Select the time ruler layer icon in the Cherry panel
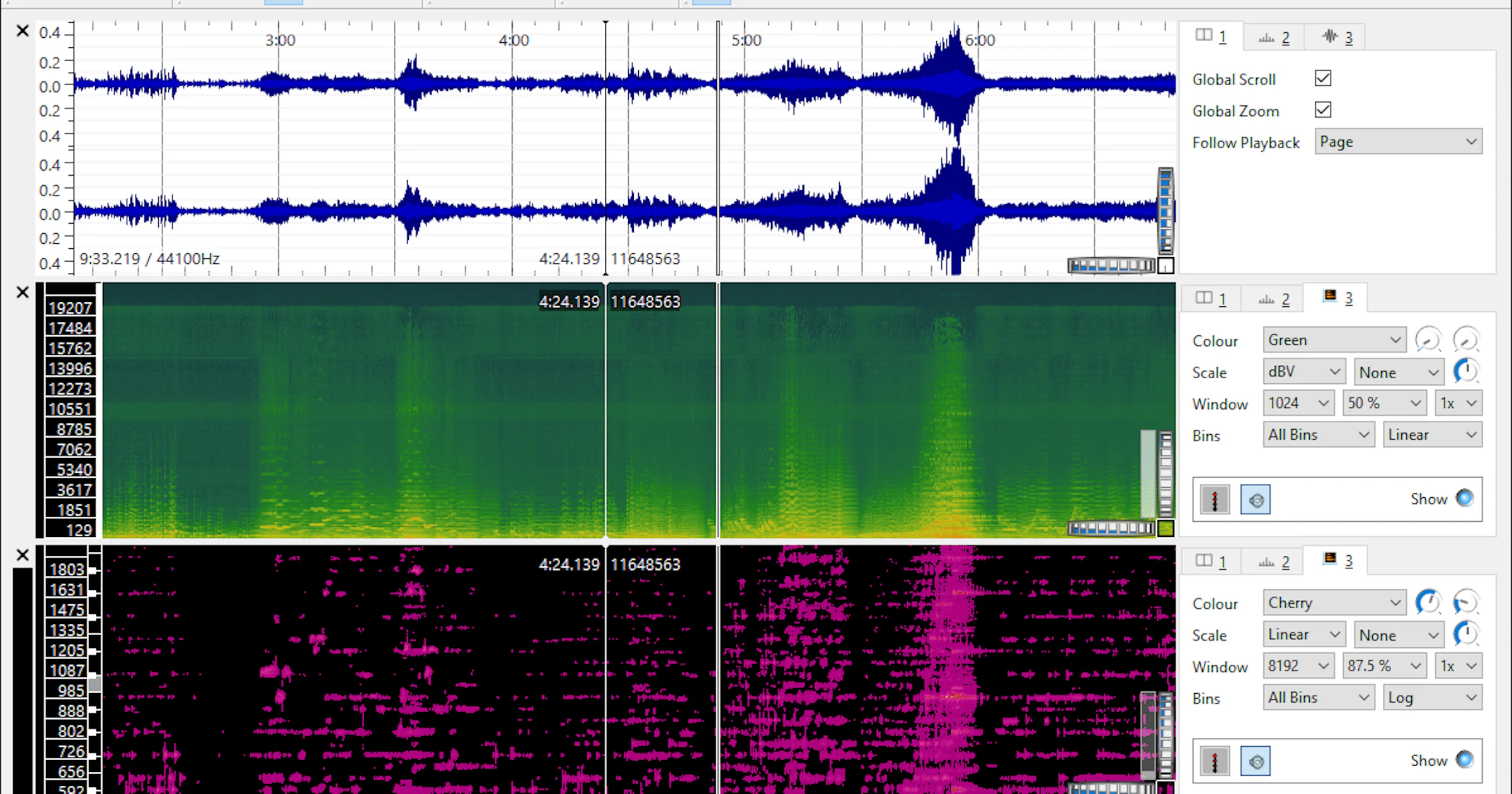Viewport: 1512px width, 794px height. click(1215, 761)
